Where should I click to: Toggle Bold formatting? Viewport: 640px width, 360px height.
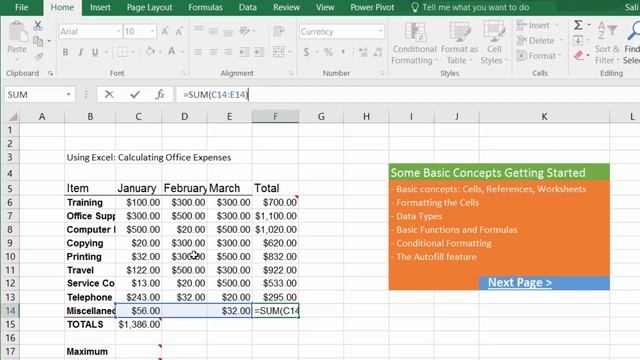pos(65,52)
